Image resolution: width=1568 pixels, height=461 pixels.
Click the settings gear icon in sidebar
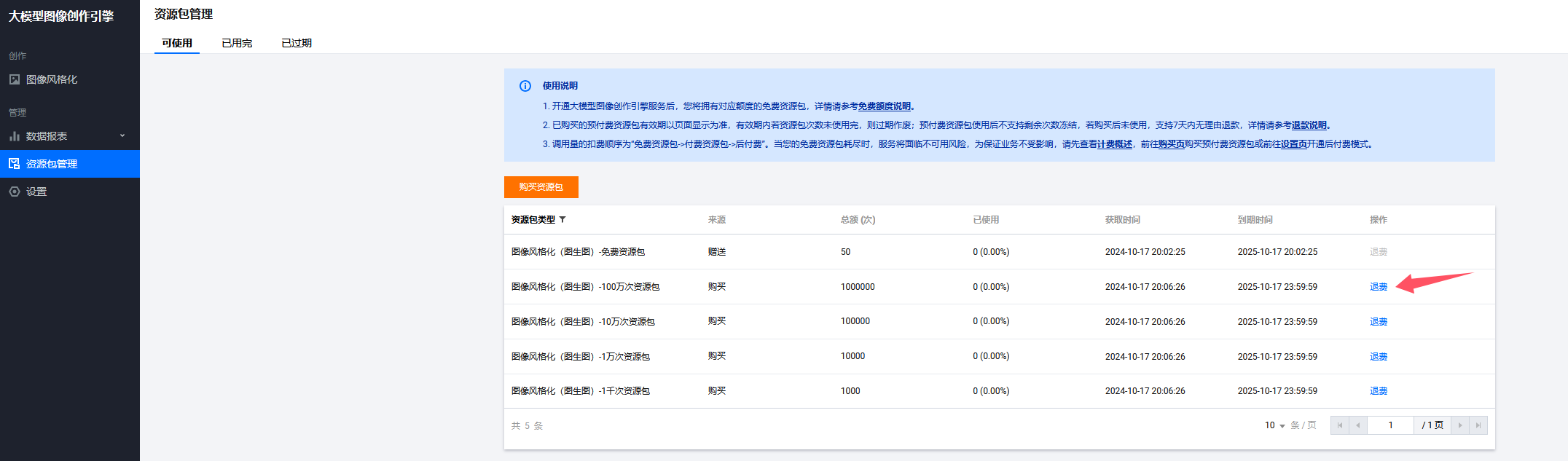(x=15, y=192)
